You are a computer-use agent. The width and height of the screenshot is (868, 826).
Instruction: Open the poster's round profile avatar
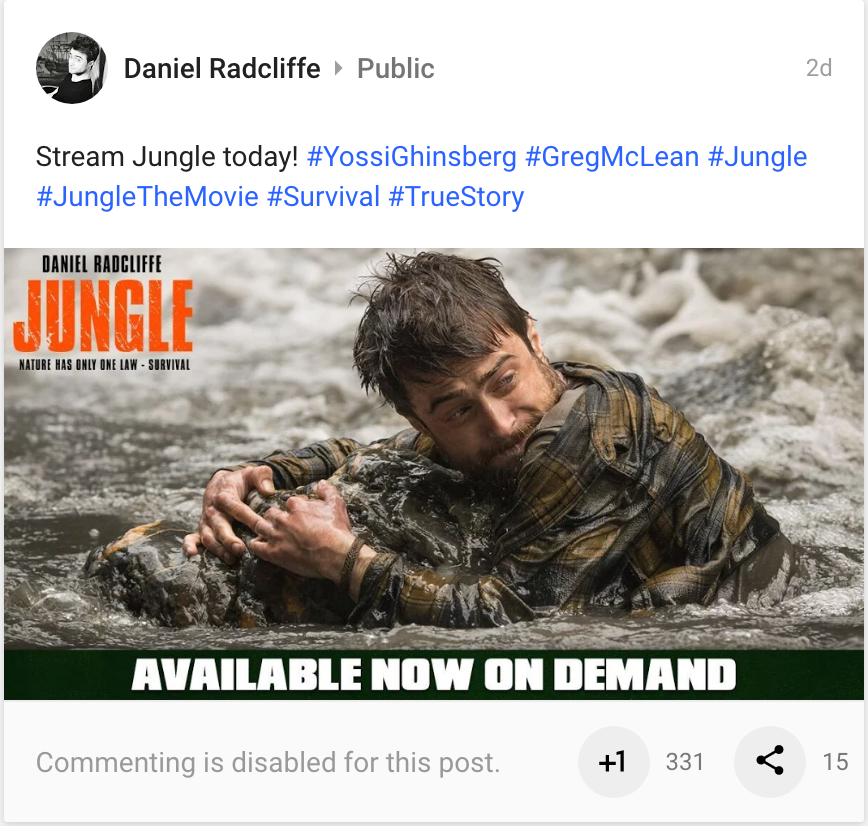[x=71, y=68]
